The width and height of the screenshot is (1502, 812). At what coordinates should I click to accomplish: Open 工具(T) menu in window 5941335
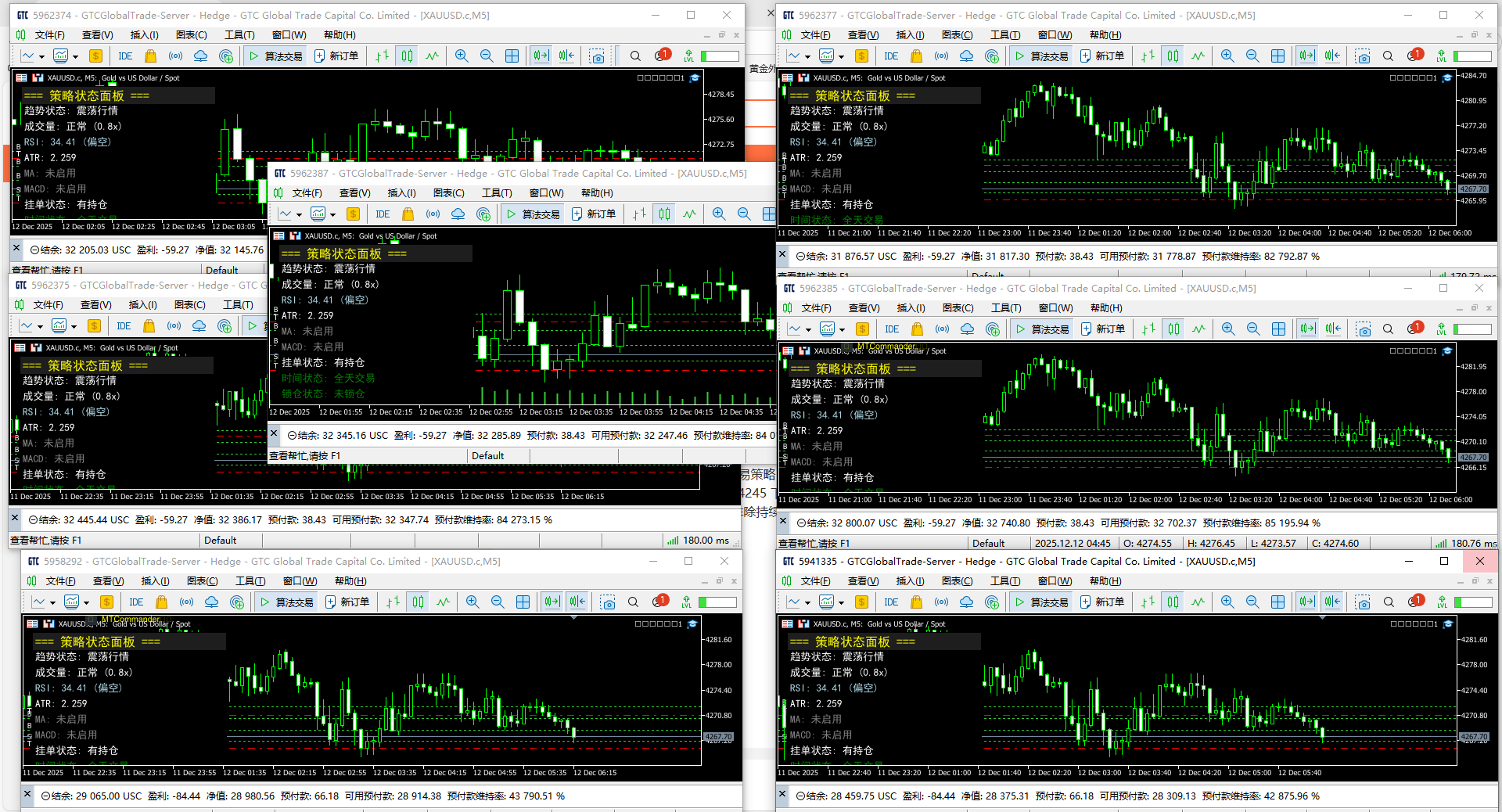click(x=1005, y=581)
